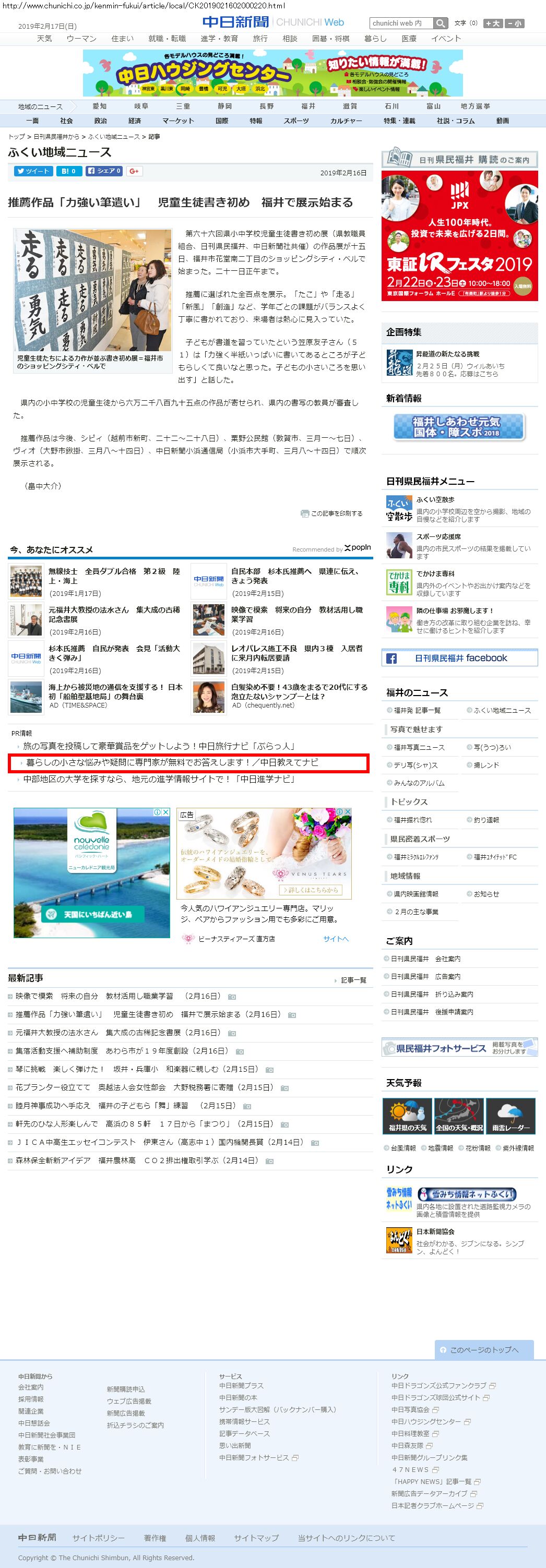Open the 記事一覧 link beside 最新記事
Viewport: 546px width, 1568px height.
[353, 980]
